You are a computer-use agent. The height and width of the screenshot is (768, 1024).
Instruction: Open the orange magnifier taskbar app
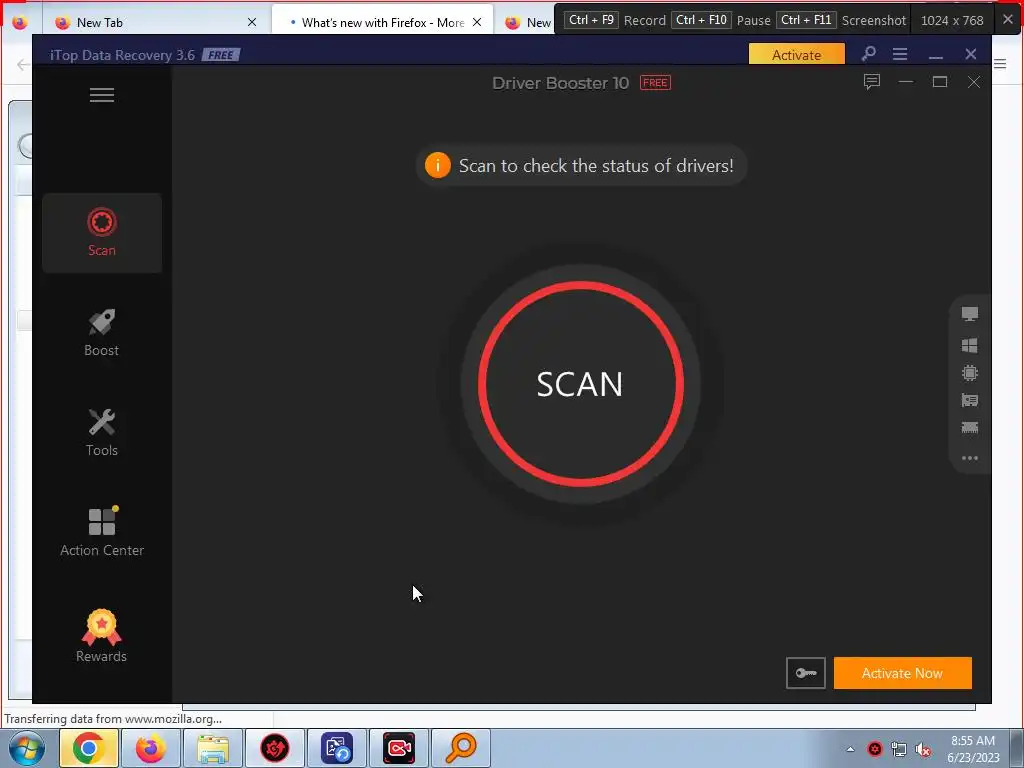pyautogui.click(x=461, y=748)
